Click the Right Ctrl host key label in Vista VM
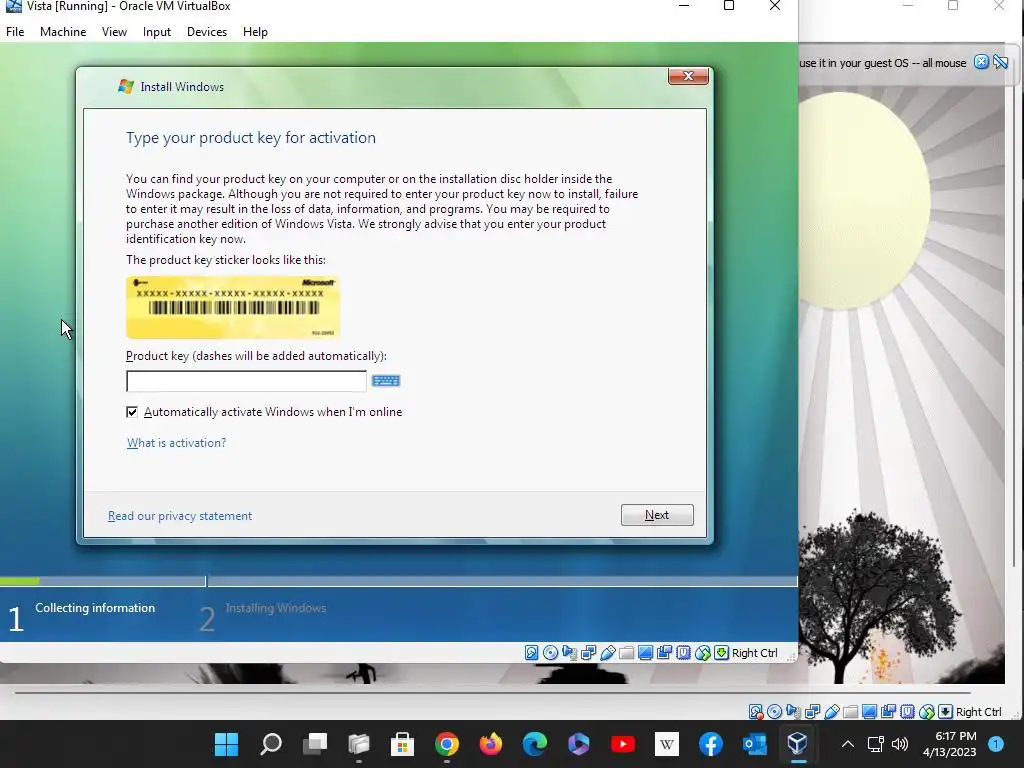The height and width of the screenshot is (768, 1024). [x=754, y=653]
